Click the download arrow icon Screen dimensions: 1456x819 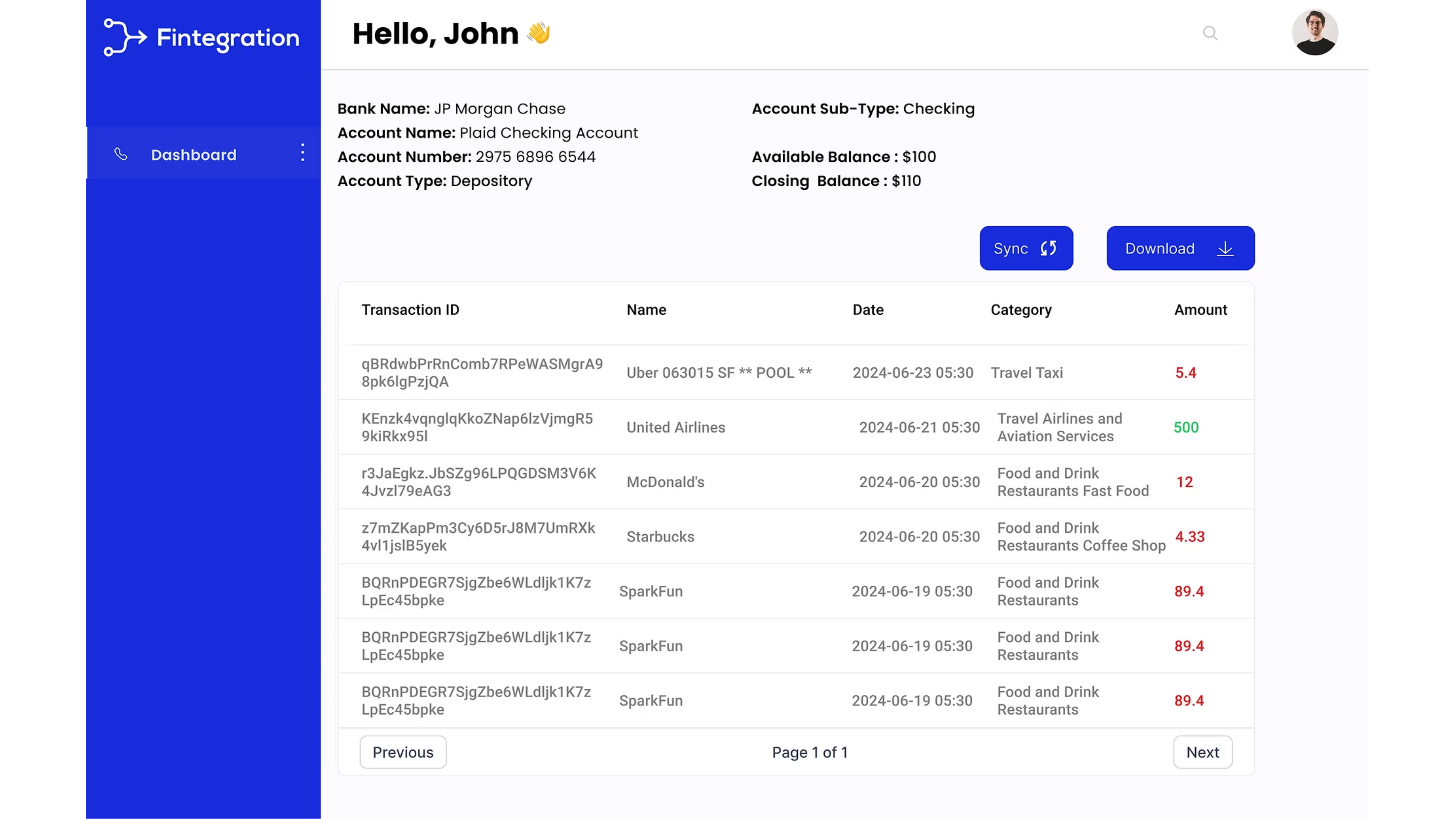pyautogui.click(x=1225, y=248)
